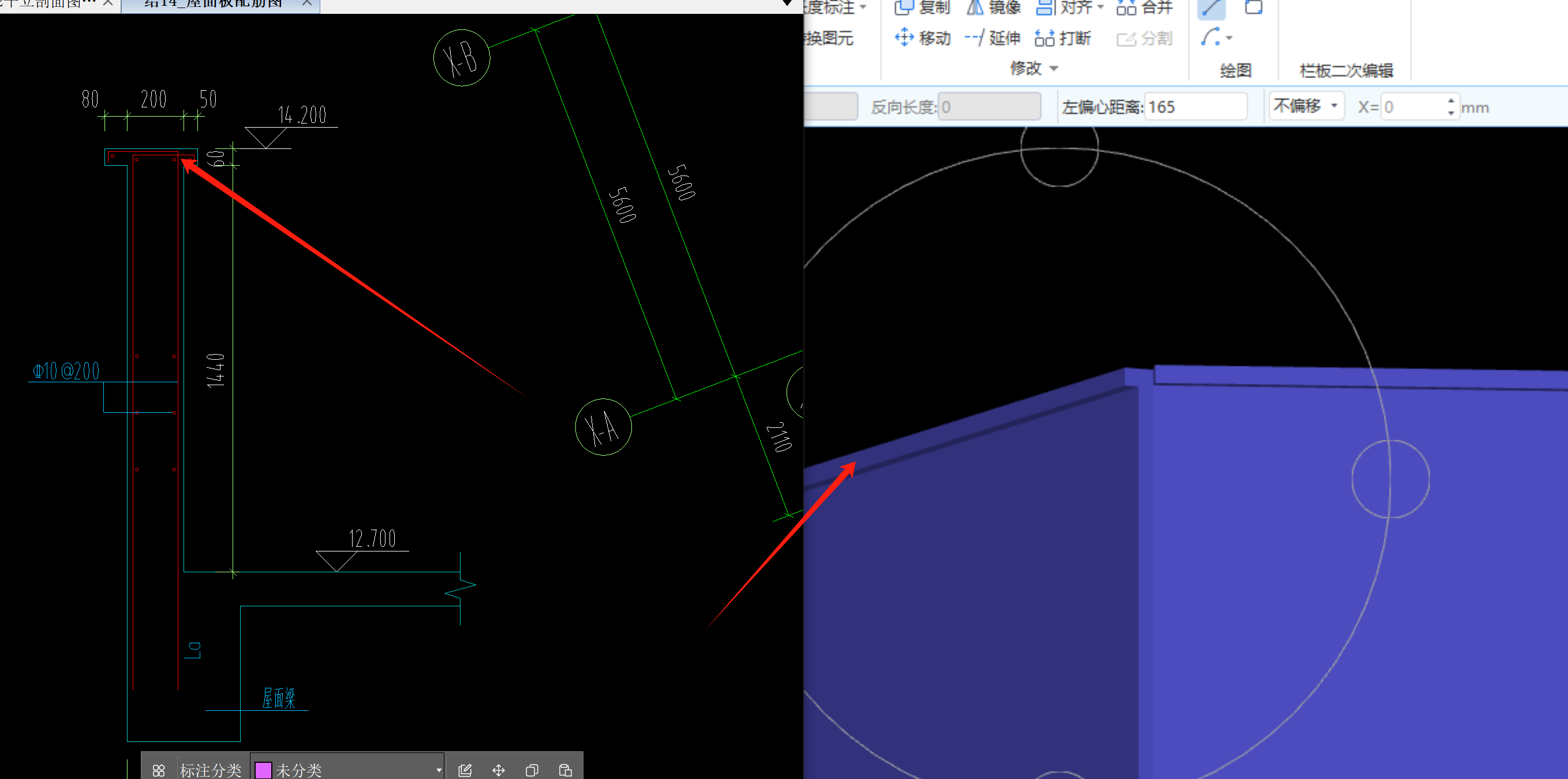Viewport: 1568px width, 779px height.
Task: Click the 合并 (Merge) tool
Action: pyautogui.click(x=1144, y=8)
